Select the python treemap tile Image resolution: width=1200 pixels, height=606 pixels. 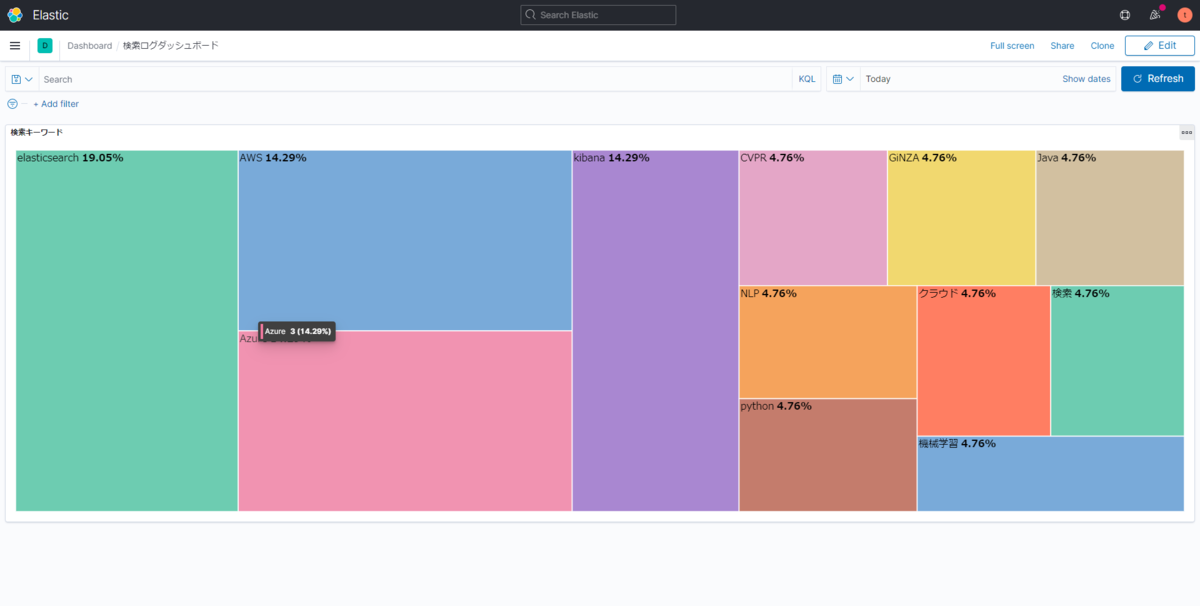pos(828,455)
